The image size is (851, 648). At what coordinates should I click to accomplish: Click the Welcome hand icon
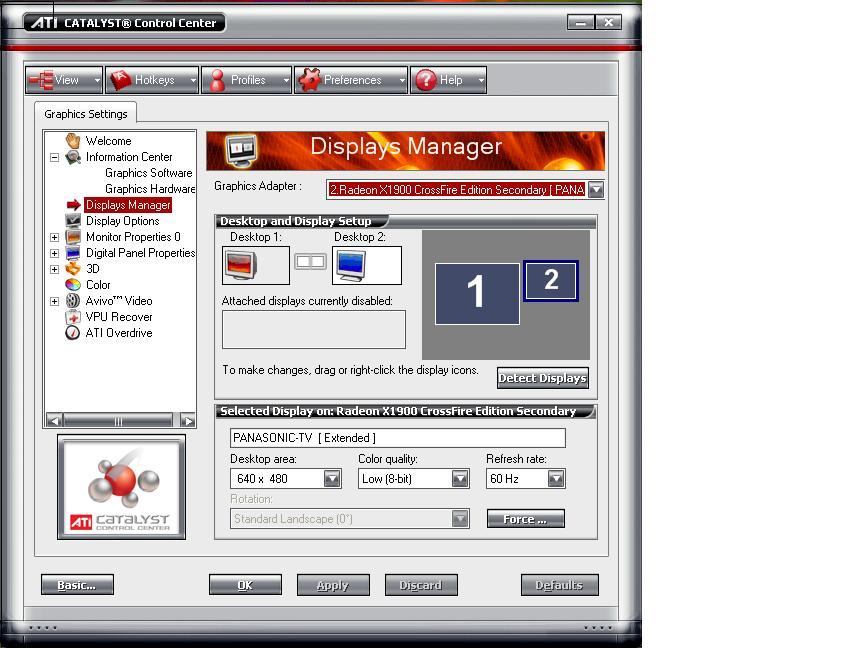coord(73,141)
